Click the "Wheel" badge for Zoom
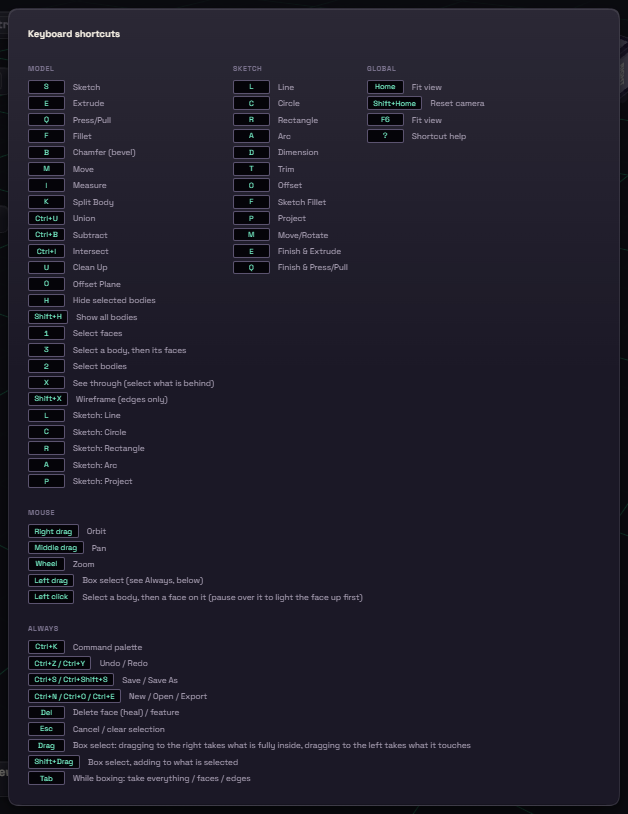Viewport: 628px width, 814px height. pyautogui.click(x=46, y=564)
